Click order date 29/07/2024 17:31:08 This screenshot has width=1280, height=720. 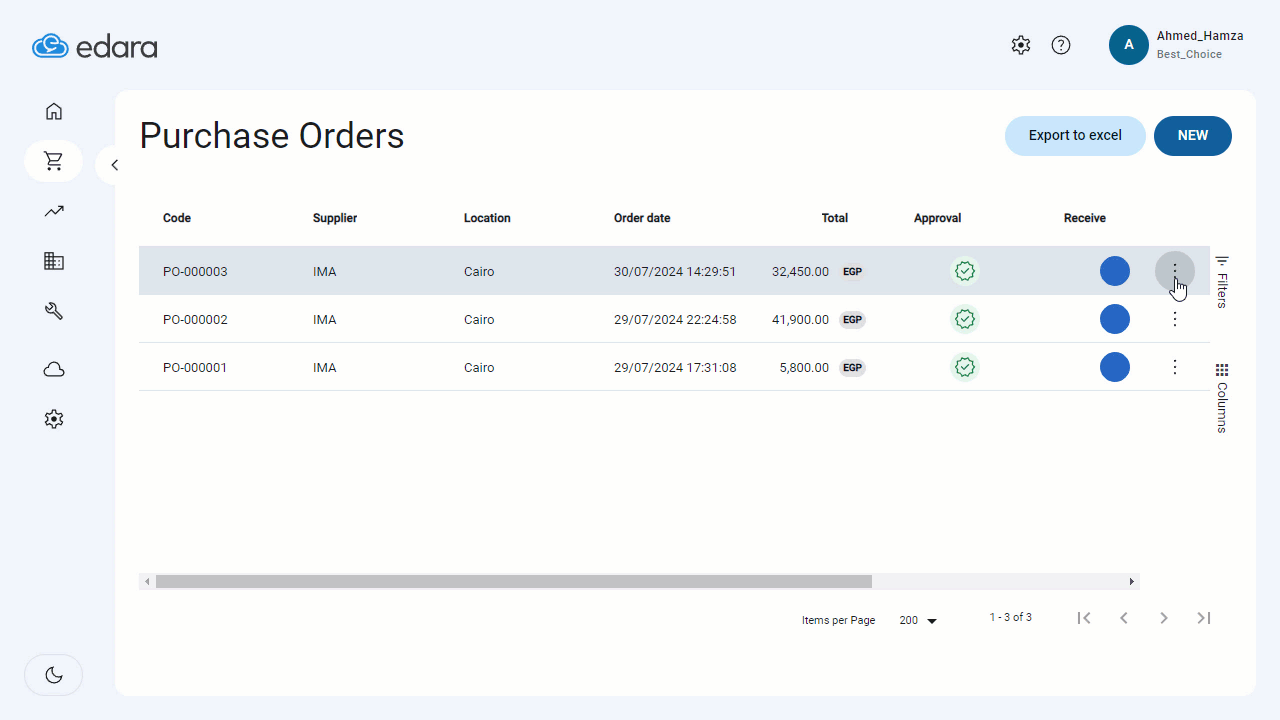(675, 367)
